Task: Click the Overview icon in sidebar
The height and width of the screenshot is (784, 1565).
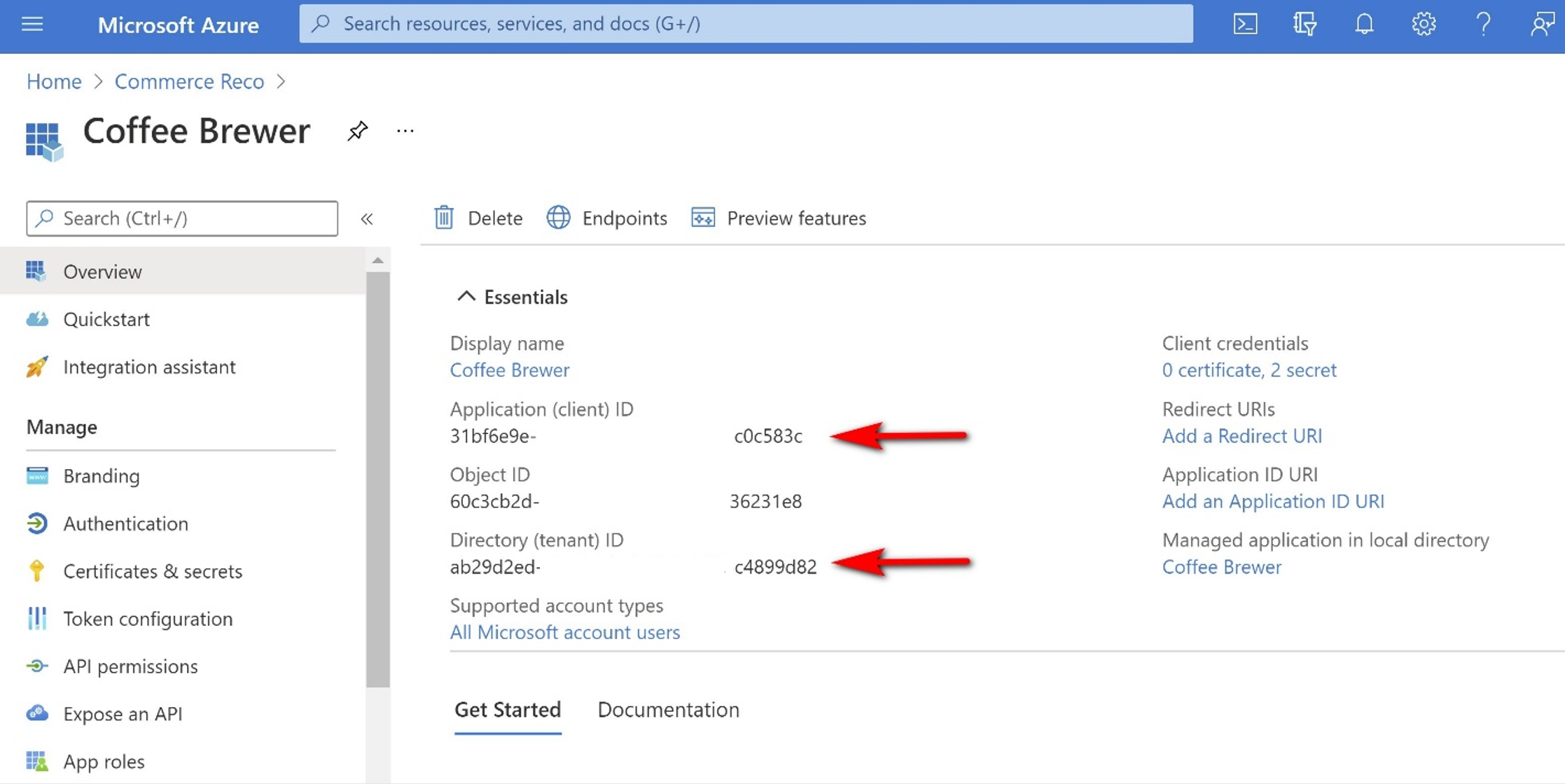Action: click(35, 270)
